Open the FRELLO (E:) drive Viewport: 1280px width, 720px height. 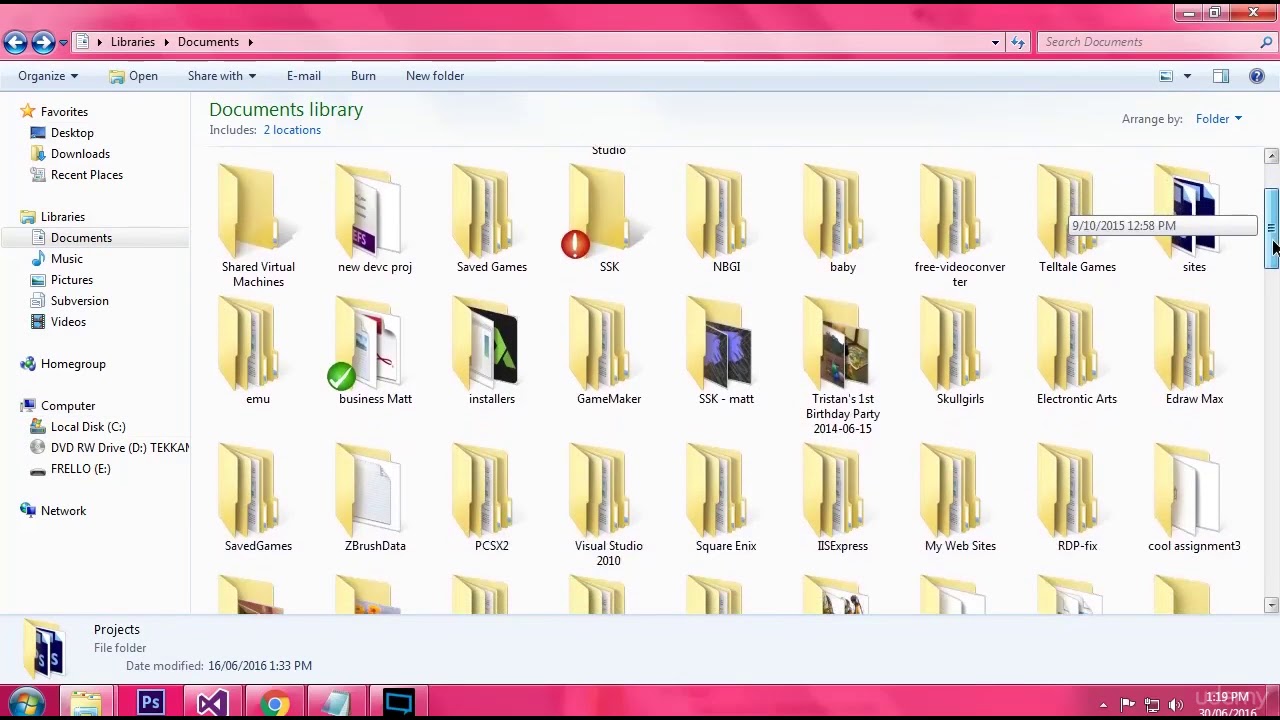tap(80, 469)
